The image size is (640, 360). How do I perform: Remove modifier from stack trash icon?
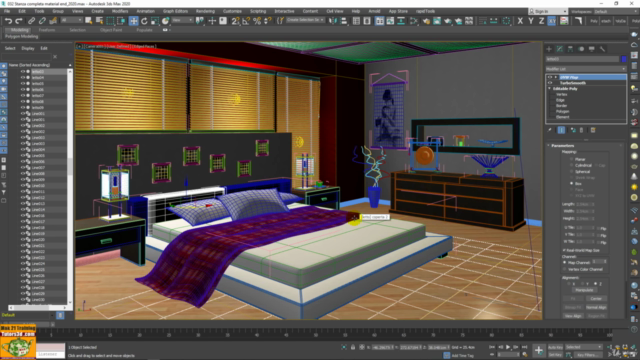click(x=582, y=130)
